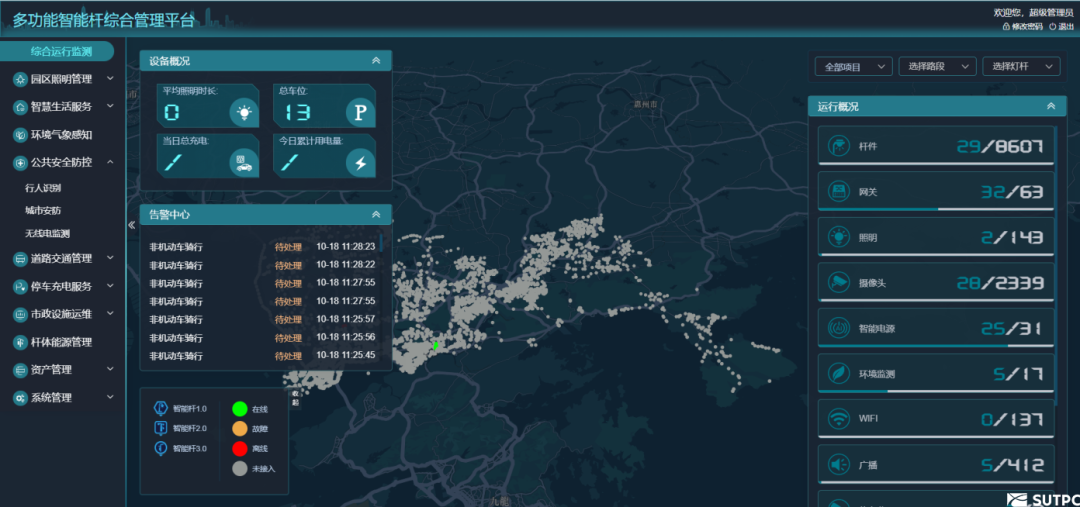1080x507 pixels.
Task: Open 无线电监测 submenu item
Action: 48,234
